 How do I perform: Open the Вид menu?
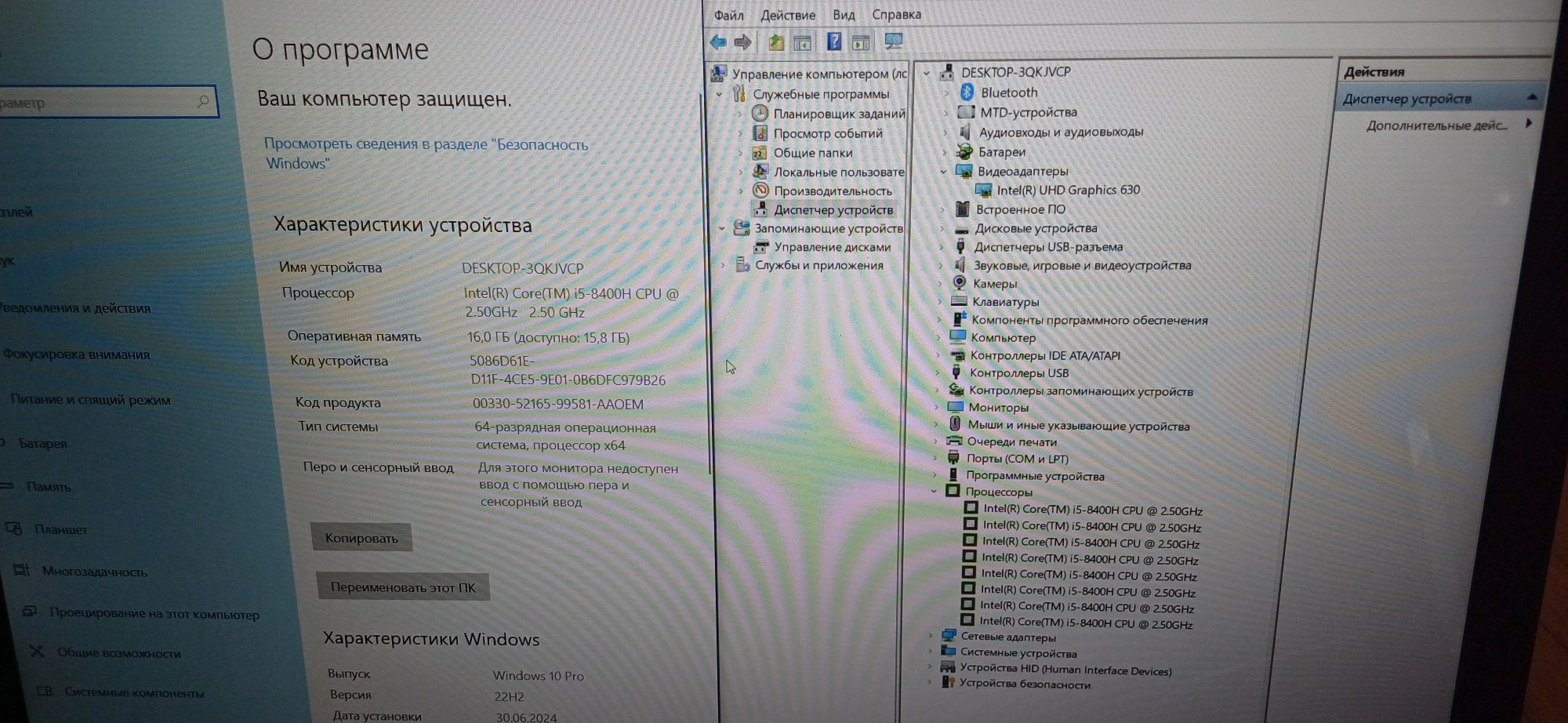coord(844,14)
